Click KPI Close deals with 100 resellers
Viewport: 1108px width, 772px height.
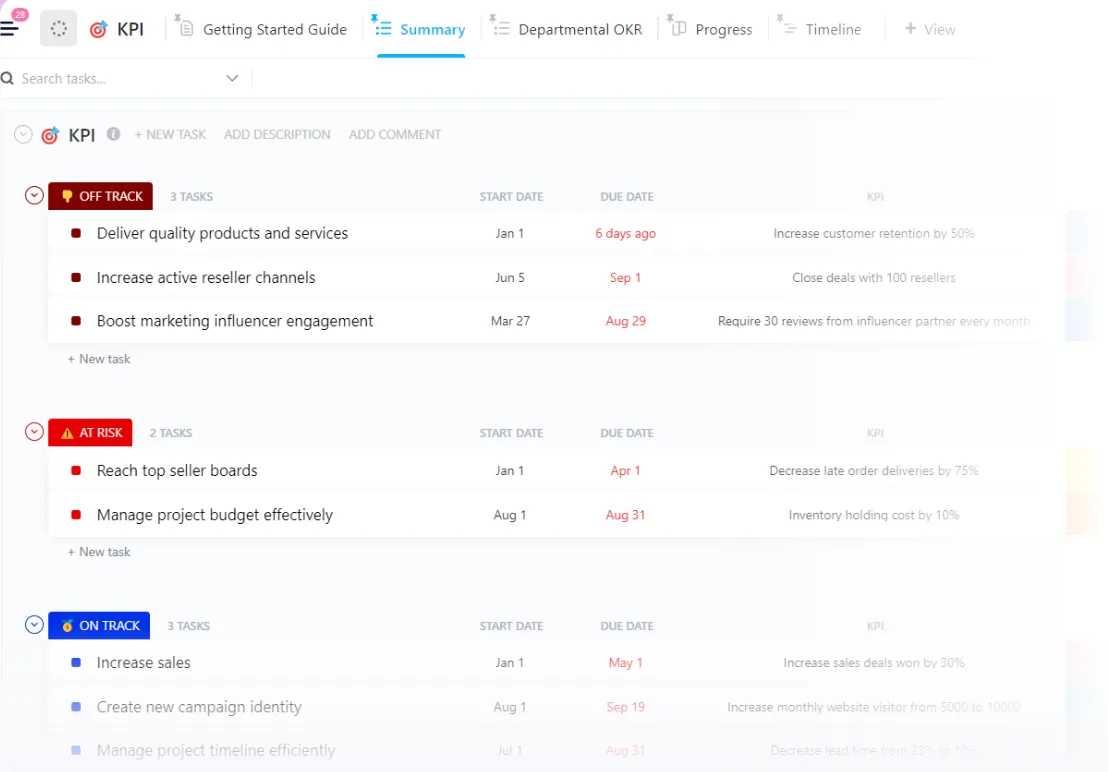click(x=873, y=278)
